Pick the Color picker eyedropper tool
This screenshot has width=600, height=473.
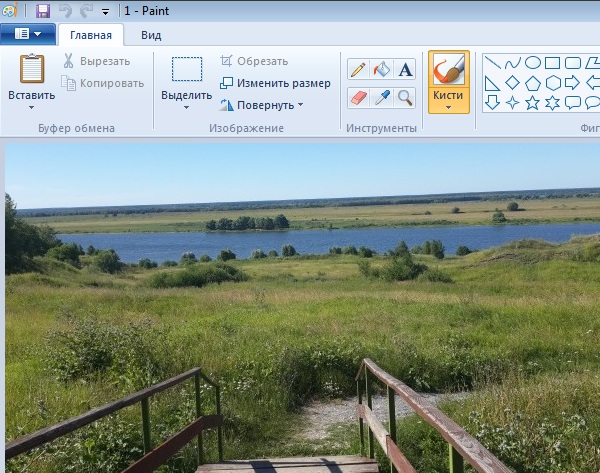pos(381,97)
